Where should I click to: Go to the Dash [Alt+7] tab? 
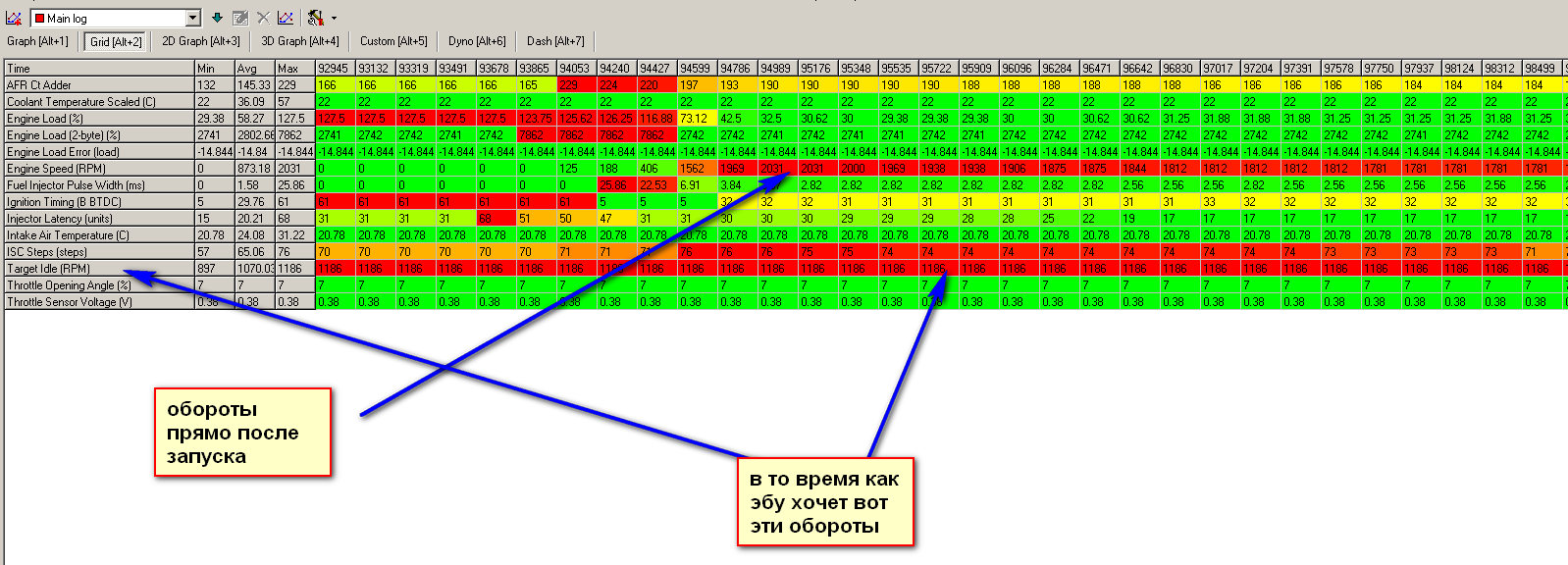pyautogui.click(x=555, y=41)
